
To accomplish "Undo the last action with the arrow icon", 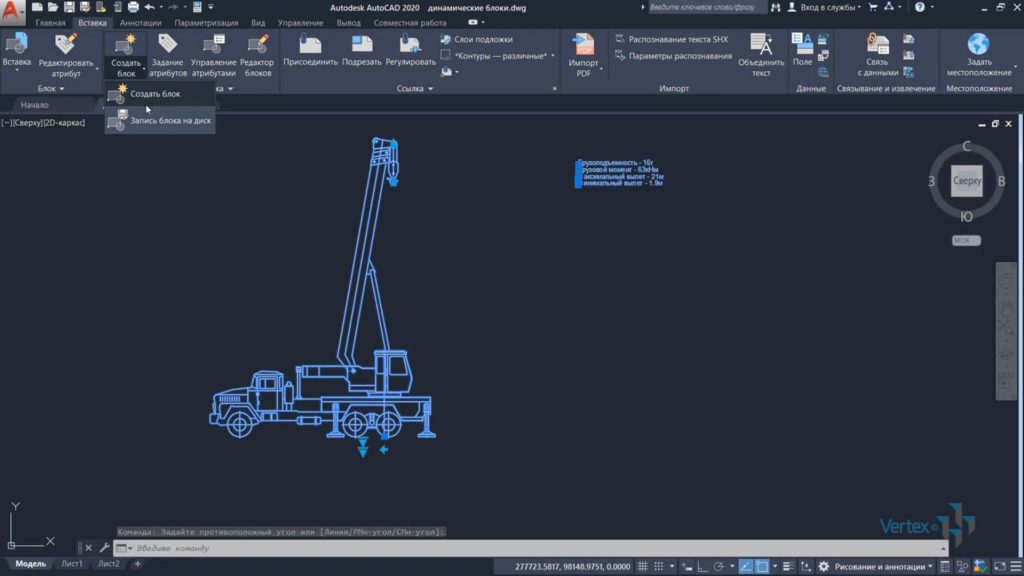I will click(150, 7).
